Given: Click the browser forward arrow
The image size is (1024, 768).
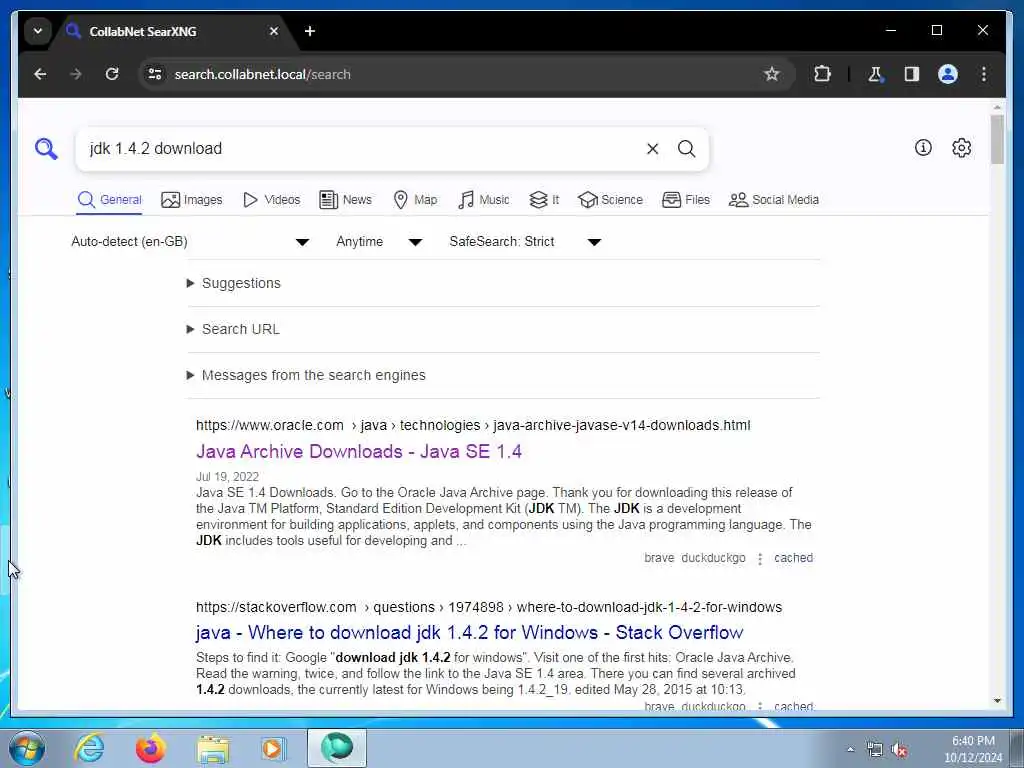Looking at the screenshot, I should pos(76,74).
